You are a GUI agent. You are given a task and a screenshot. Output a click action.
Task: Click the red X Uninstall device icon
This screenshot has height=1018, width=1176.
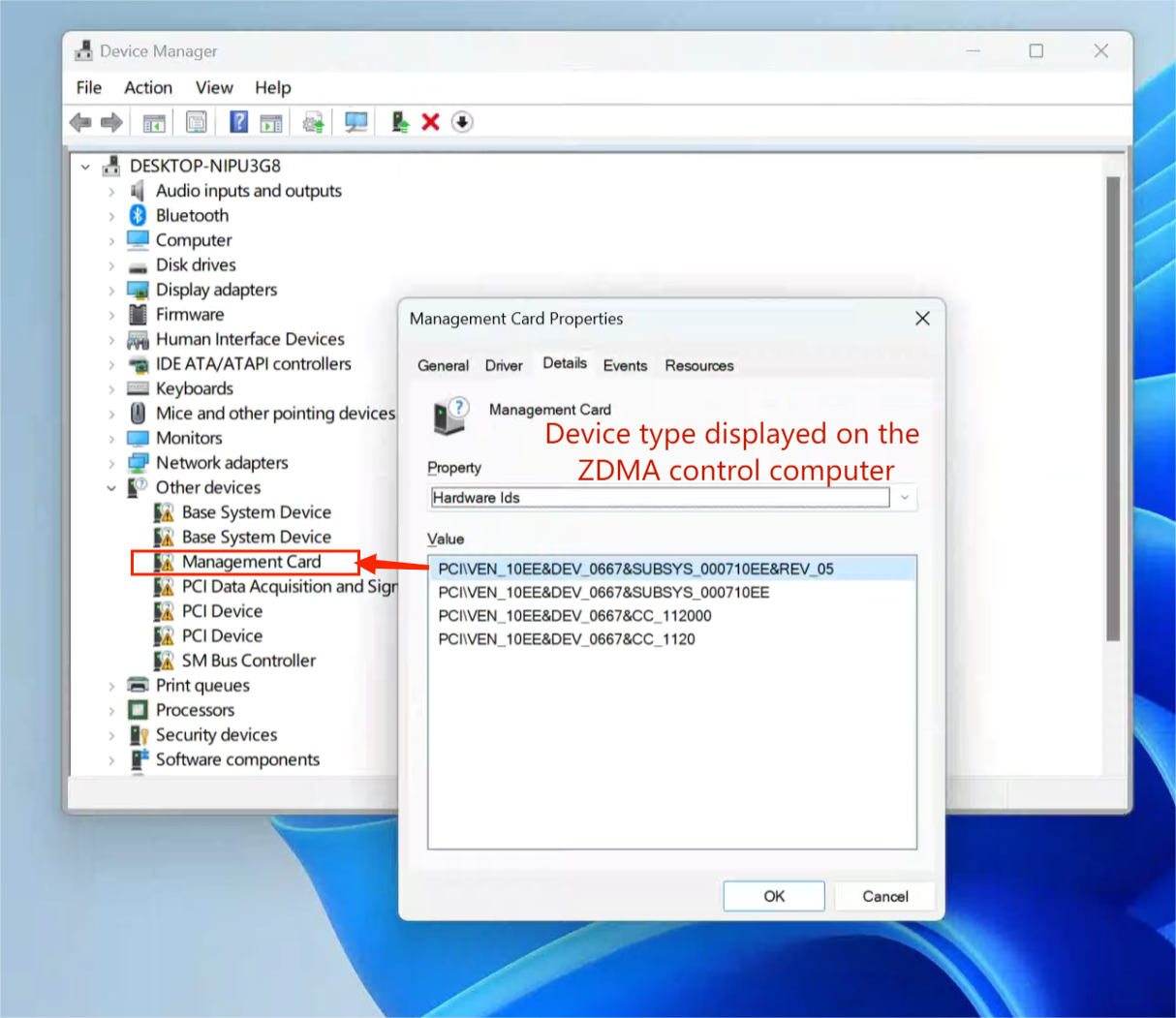click(x=431, y=122)
